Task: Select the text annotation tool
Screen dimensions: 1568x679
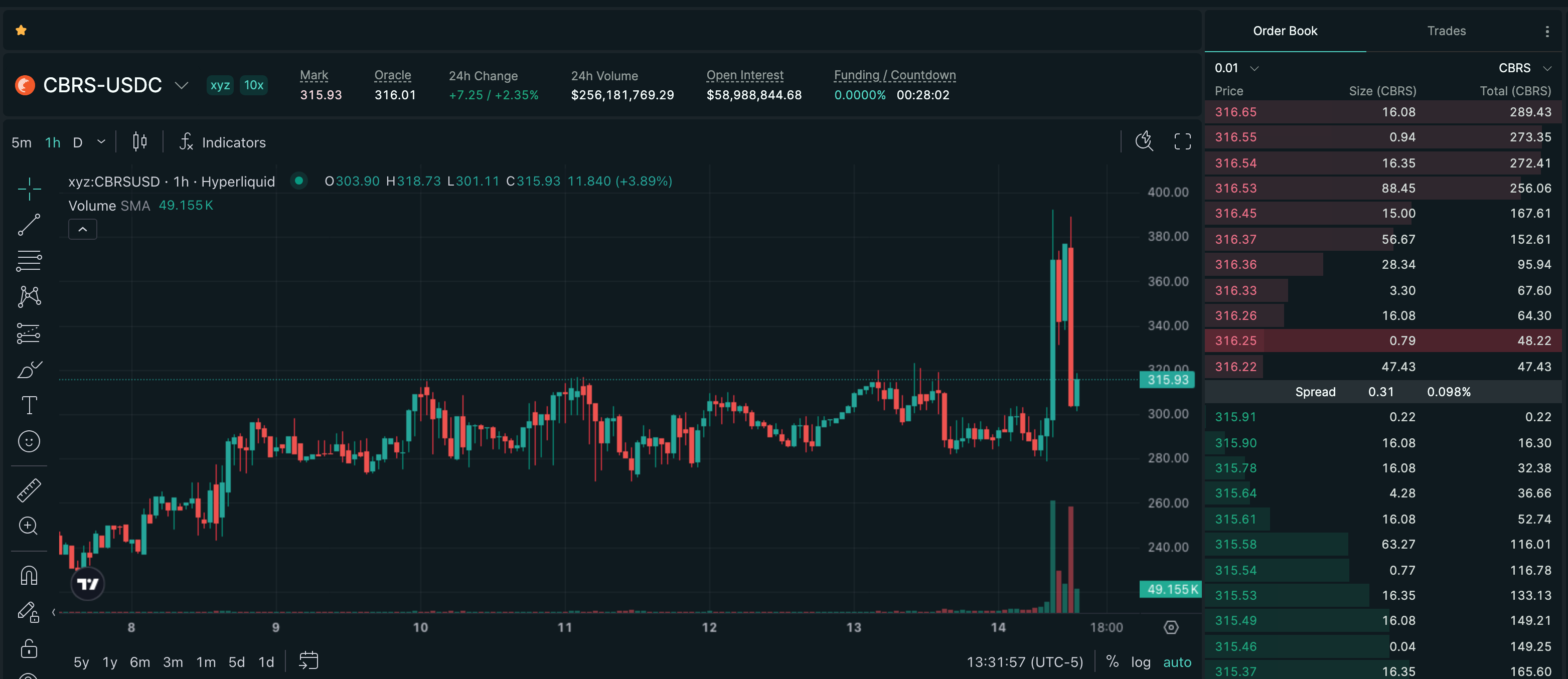Action: point(29,405)
